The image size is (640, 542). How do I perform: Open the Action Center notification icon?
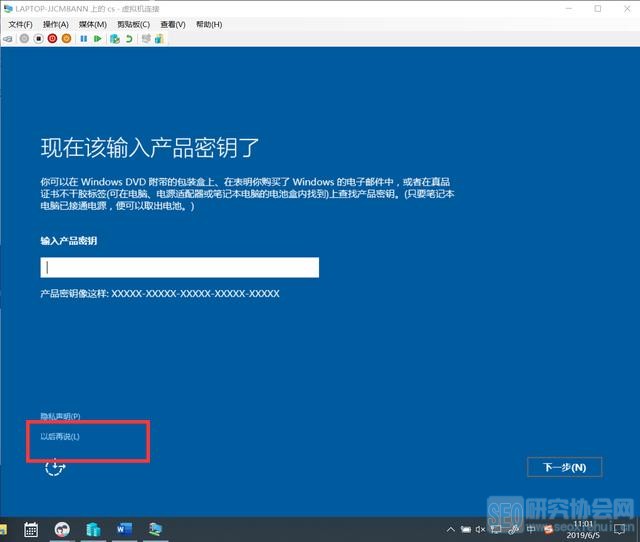[x=620, y=530]
